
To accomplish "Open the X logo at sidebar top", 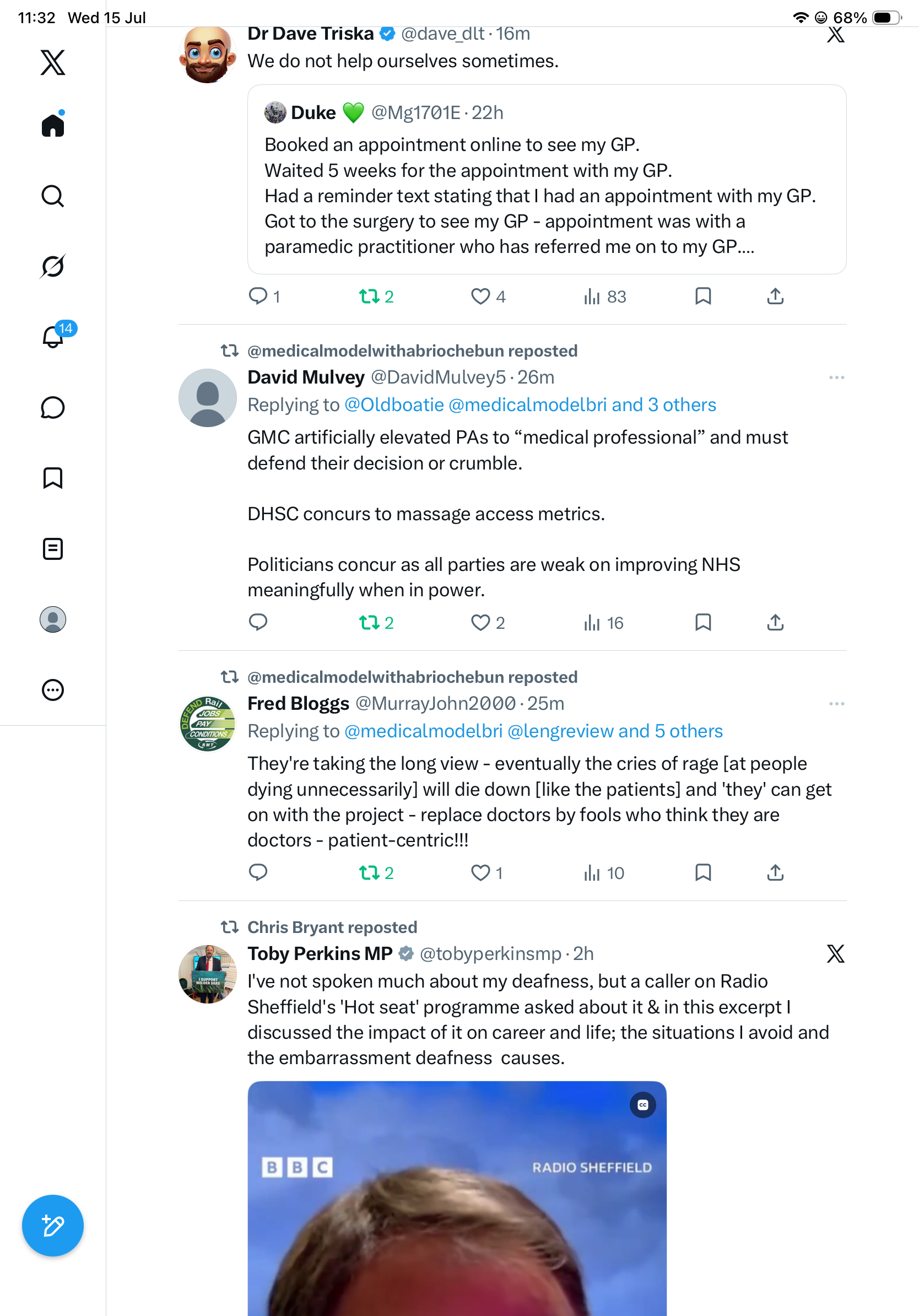I will [53, 62].
